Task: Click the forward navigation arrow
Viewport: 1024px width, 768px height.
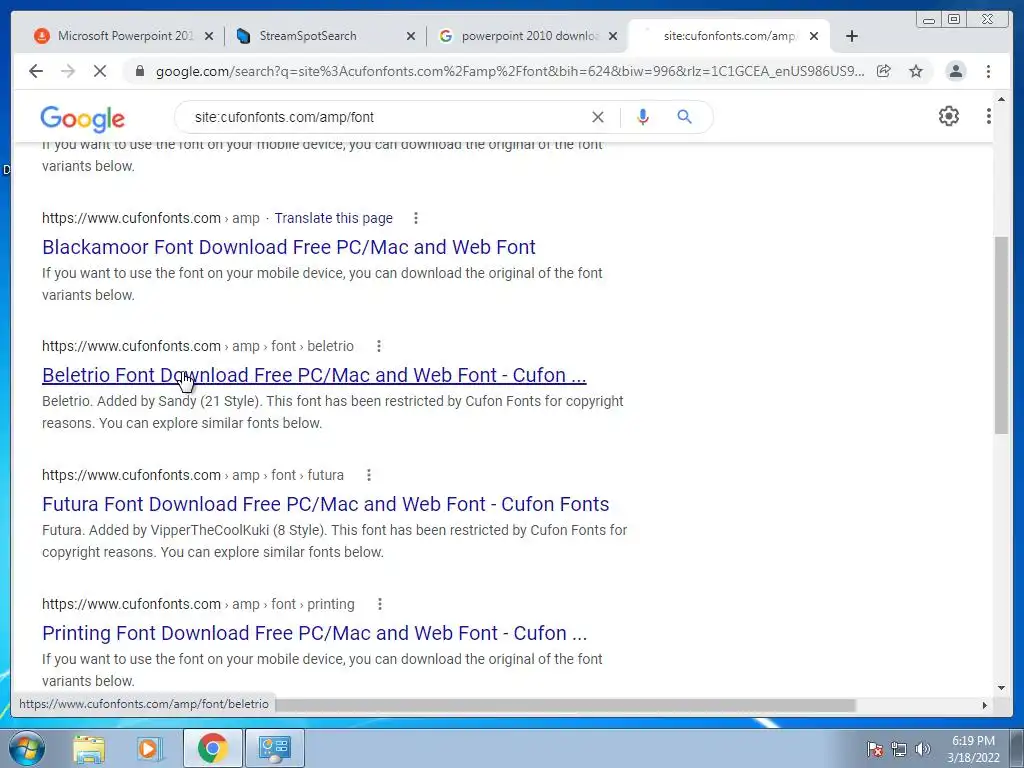Action: [x=68, y=71]
